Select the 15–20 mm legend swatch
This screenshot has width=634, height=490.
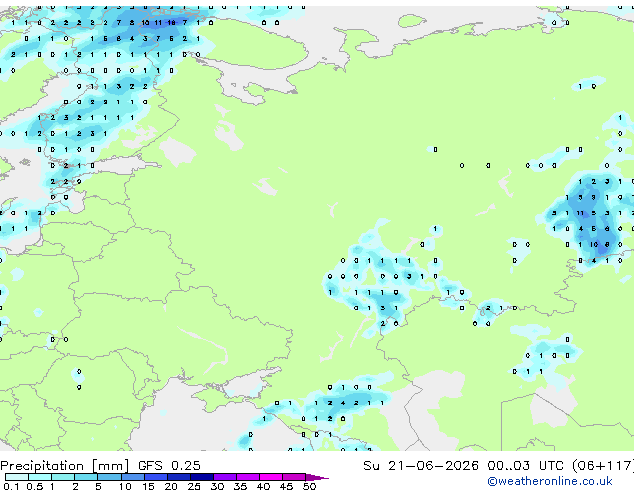coord(156,477)
